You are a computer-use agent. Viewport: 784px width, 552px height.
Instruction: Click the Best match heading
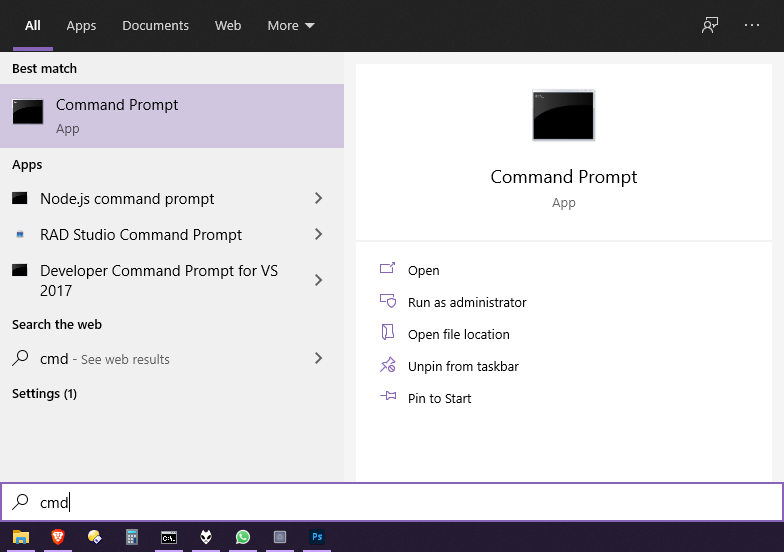point(44,68)
